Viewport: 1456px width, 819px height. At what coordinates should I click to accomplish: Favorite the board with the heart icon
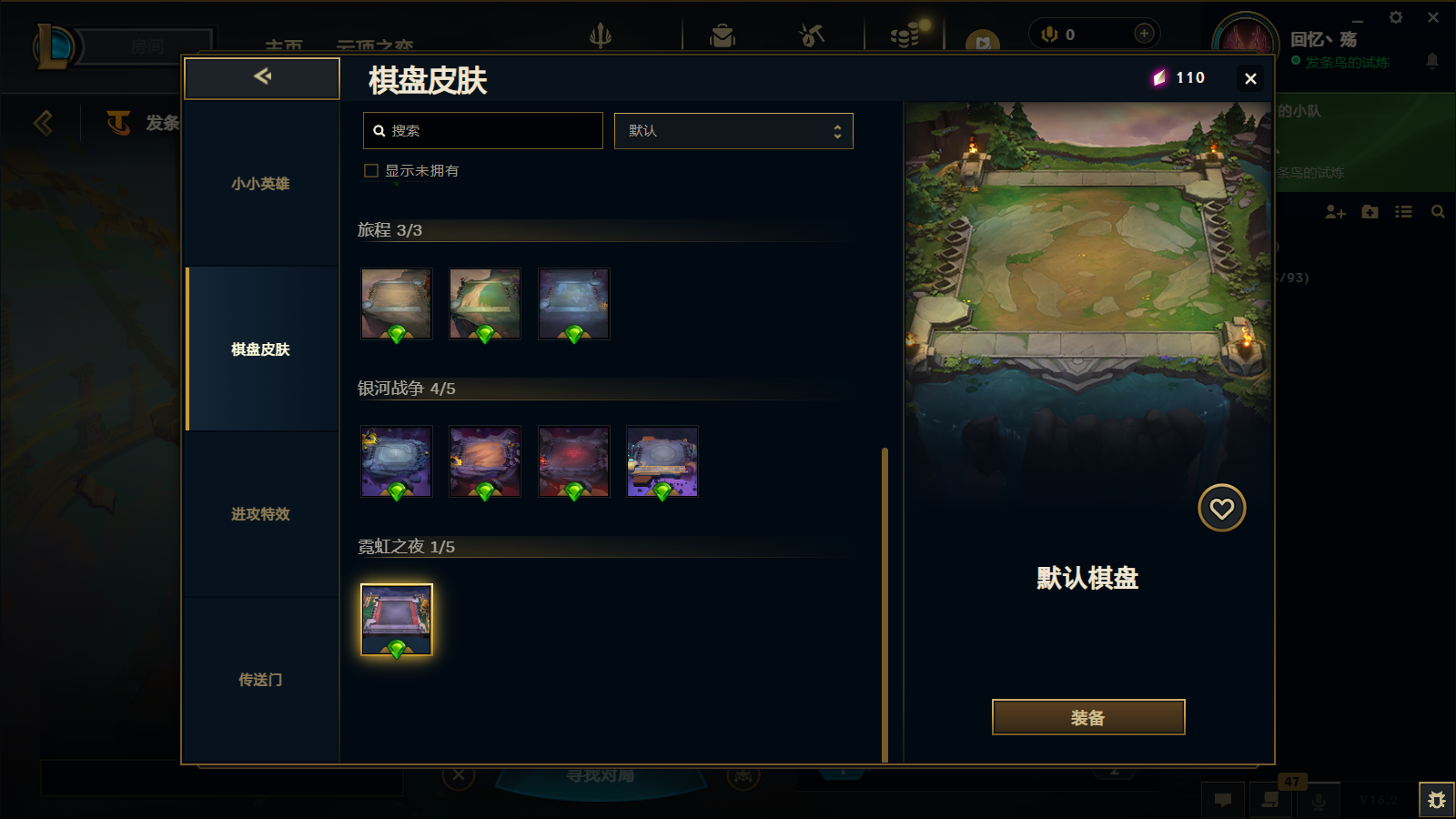point(1221,508)
